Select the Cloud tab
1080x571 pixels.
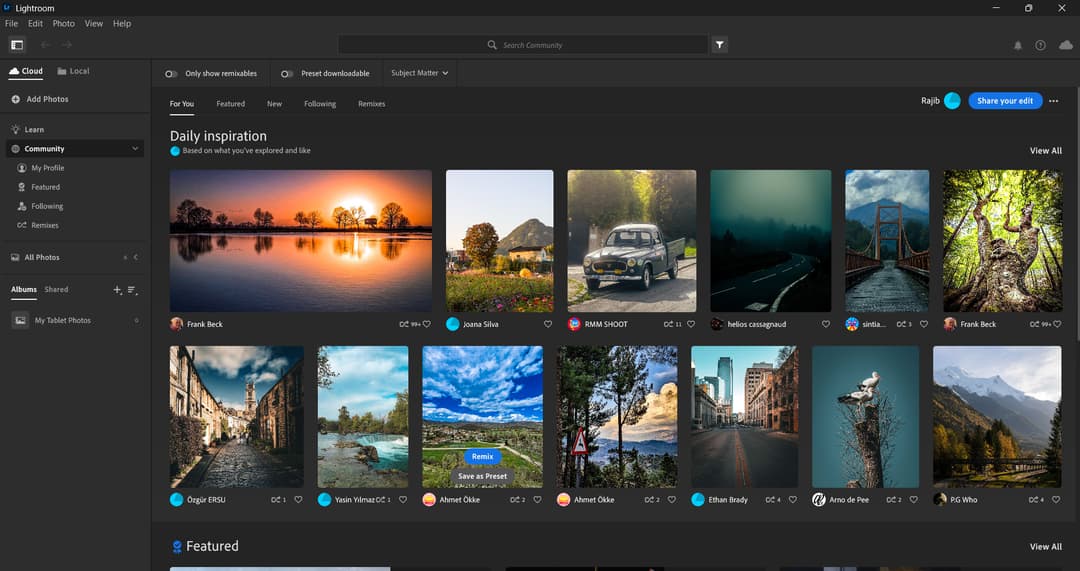[25, 71]
